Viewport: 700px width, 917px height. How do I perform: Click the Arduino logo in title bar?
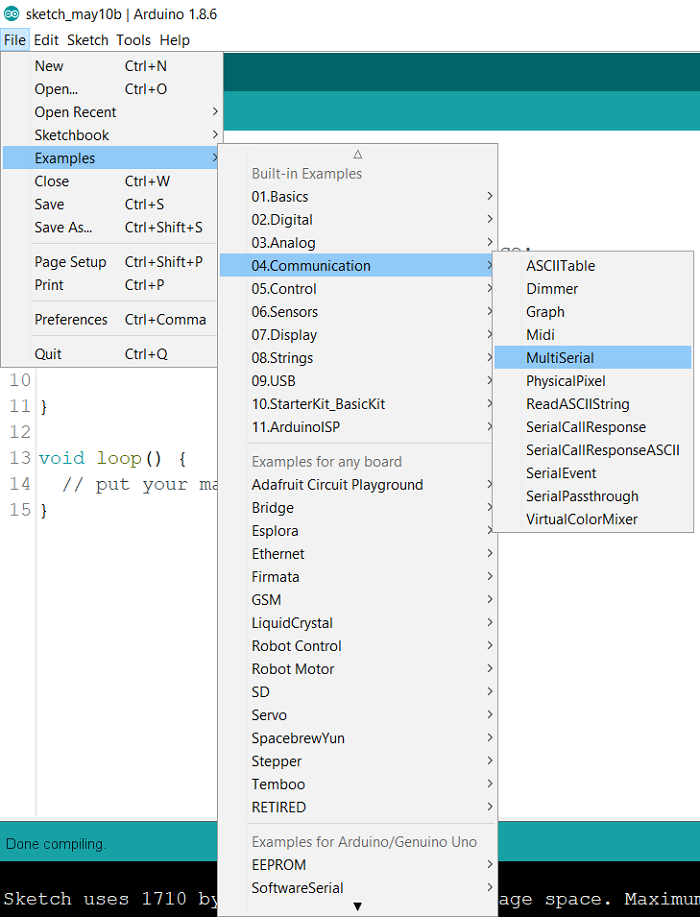tap(12, 13)
